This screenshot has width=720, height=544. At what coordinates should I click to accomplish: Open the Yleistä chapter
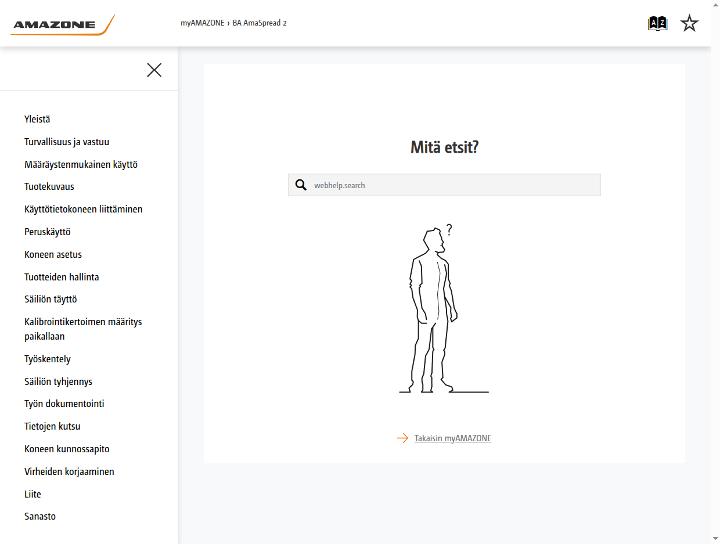point(37,119)
